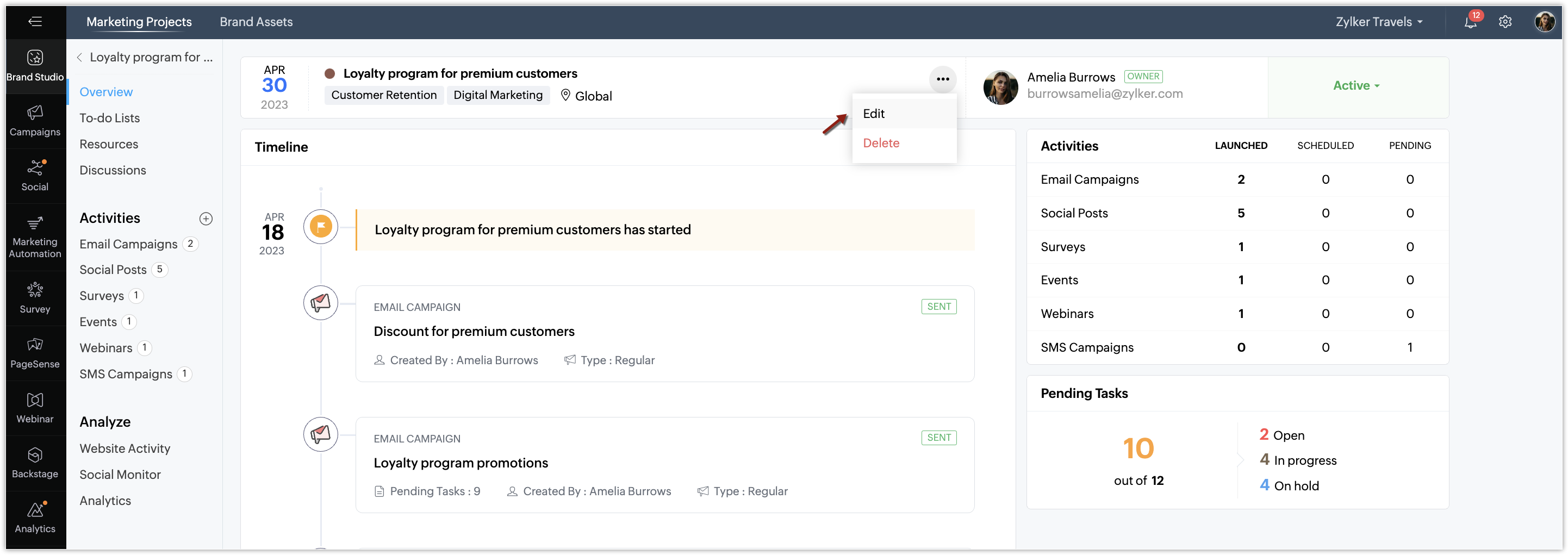Click 2 Open in Pending Tasks
Screen dimensions: 1568x555
pos(1281,435)
